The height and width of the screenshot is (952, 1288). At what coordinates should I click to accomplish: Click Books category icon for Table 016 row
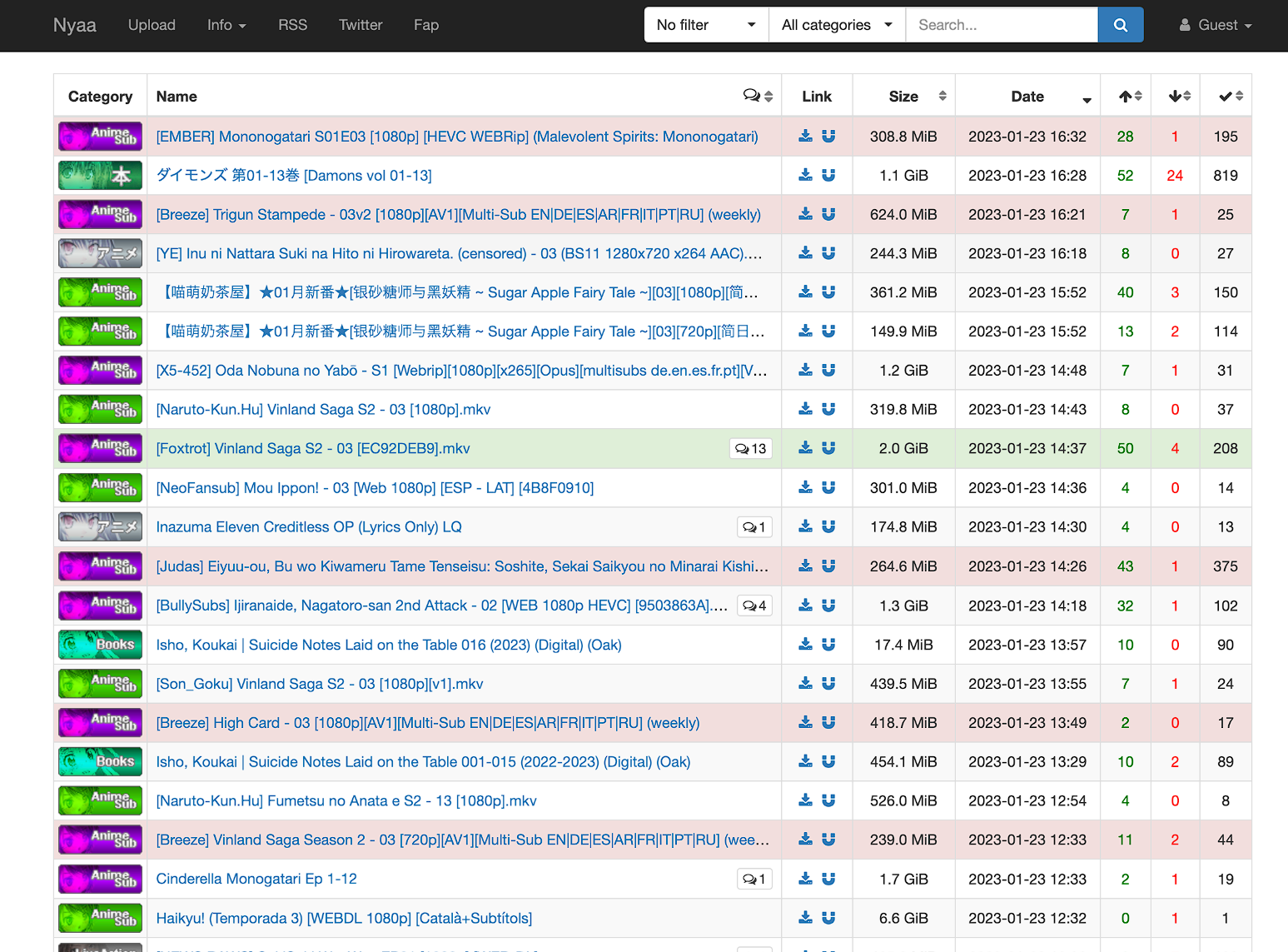(x=100, y=645)
